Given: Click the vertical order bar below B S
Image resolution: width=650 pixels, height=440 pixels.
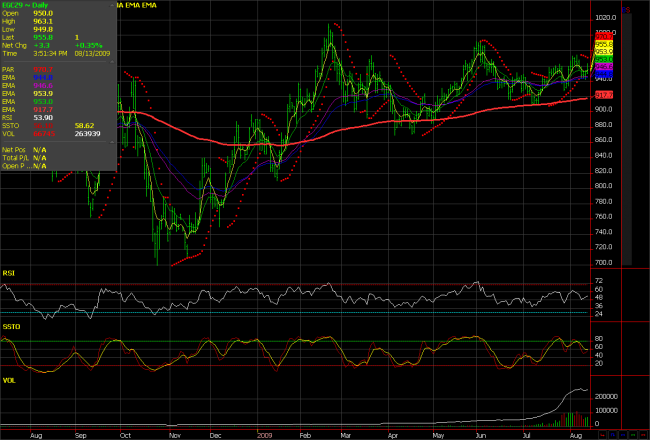Looking at the screenshot, I should (x=627, y=139).
